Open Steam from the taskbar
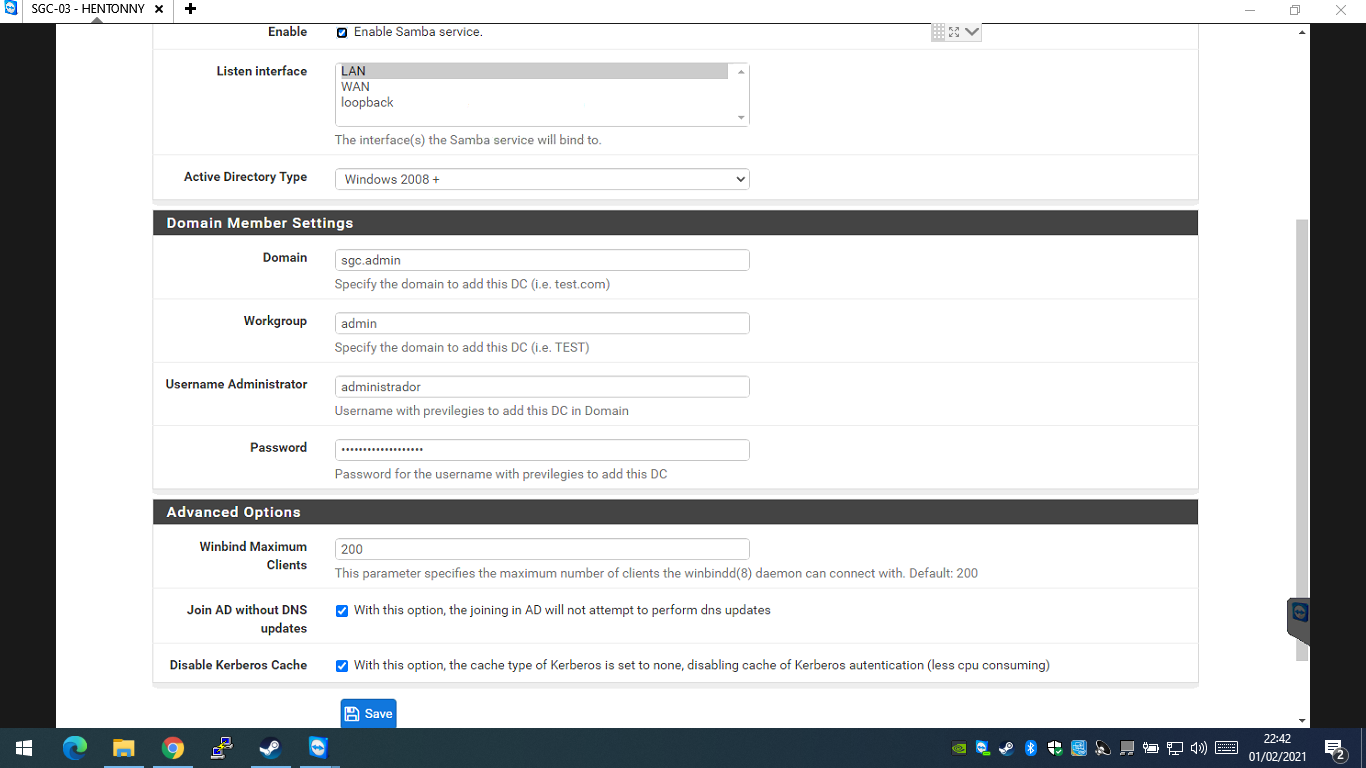Screen dimensions: 1366x768 (x=270, y=748)
